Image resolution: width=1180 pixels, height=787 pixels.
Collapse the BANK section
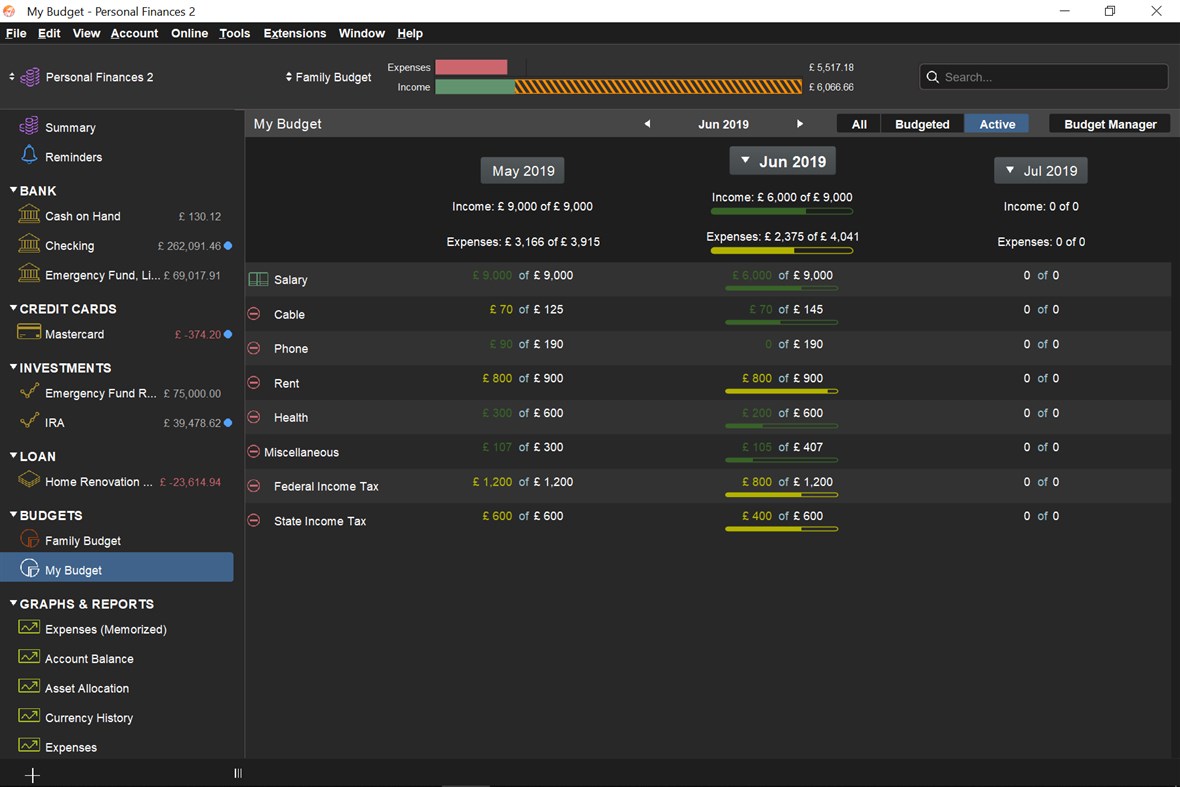(14, 190)
